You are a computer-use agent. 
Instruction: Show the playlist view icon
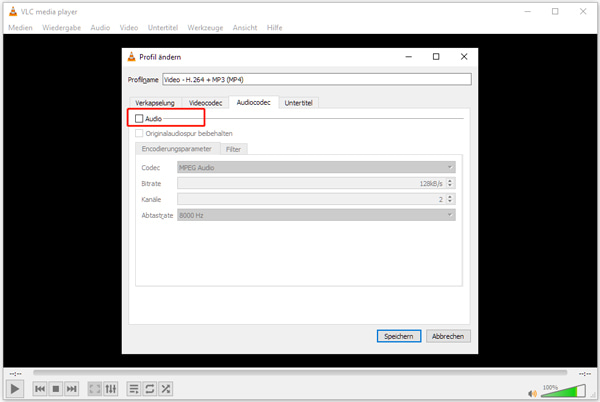tap(134, 389)
